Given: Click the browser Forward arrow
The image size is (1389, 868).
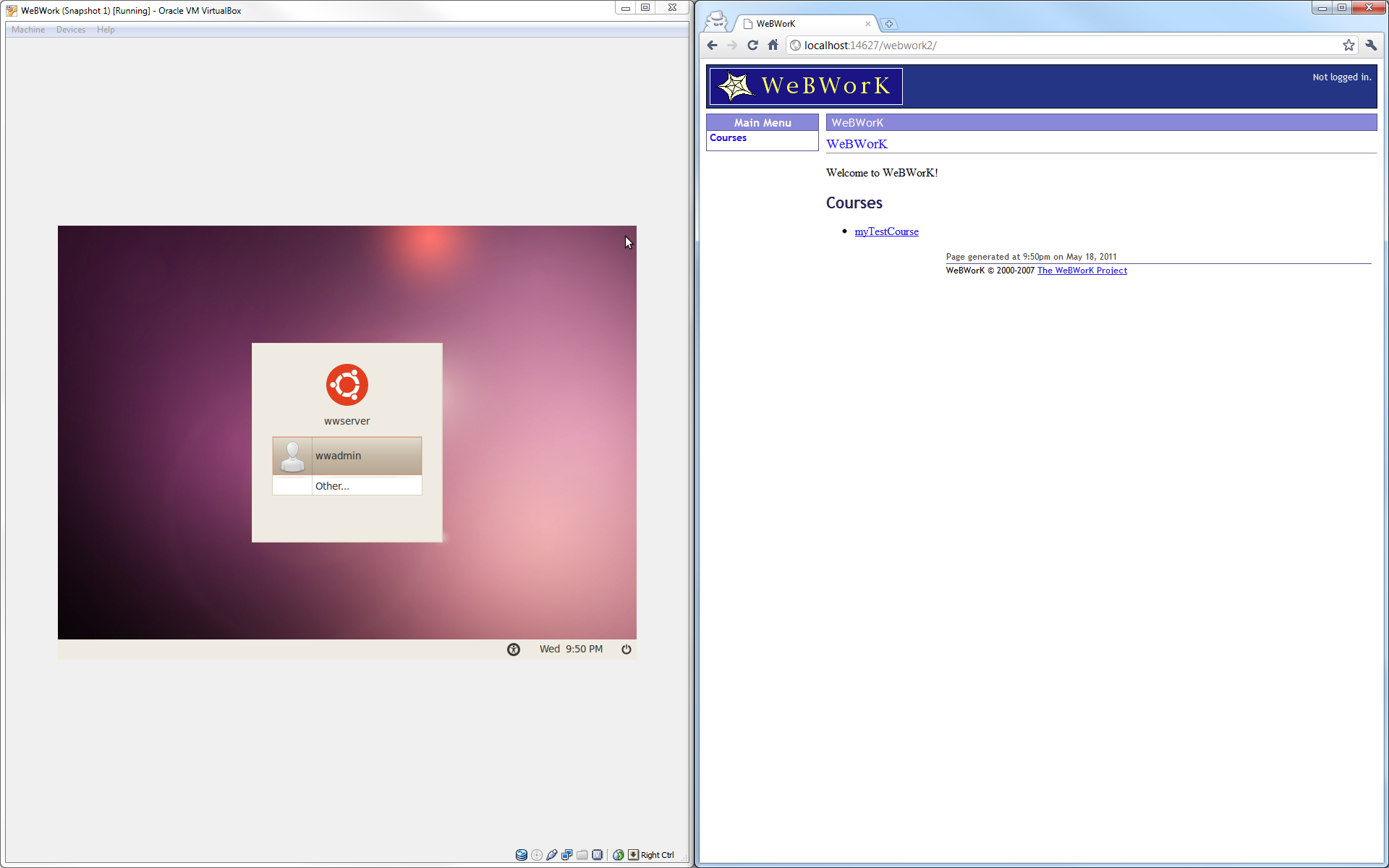Looking at the screenshot, I should [732, 46].
